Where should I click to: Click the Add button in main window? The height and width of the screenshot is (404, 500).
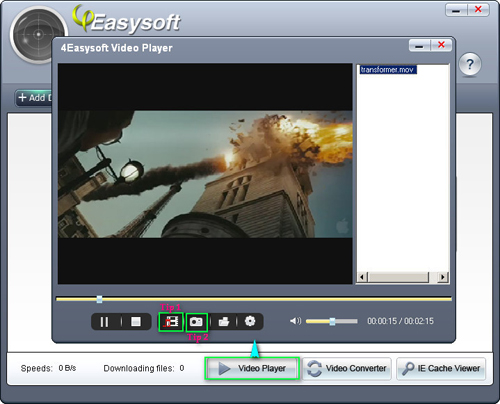click(x=34, y=98)
